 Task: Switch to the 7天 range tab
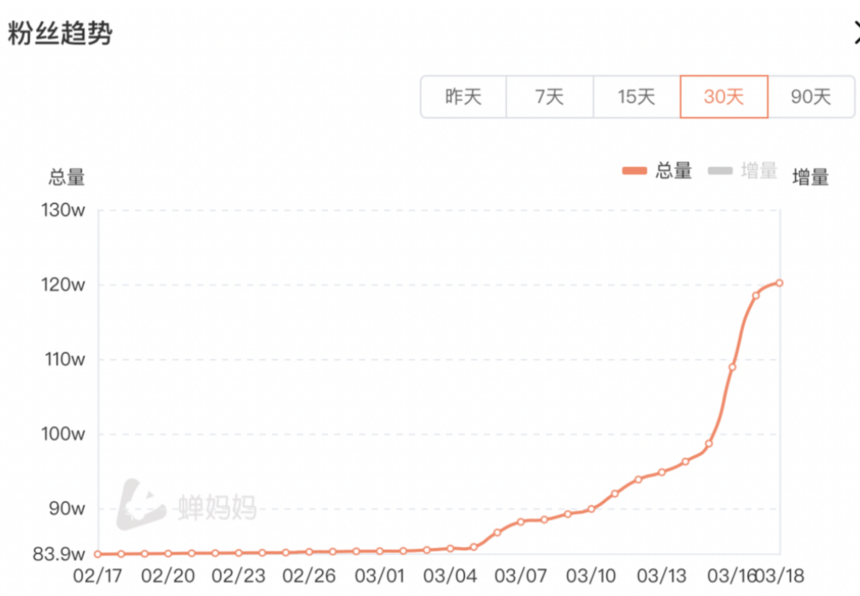(549, 97)
